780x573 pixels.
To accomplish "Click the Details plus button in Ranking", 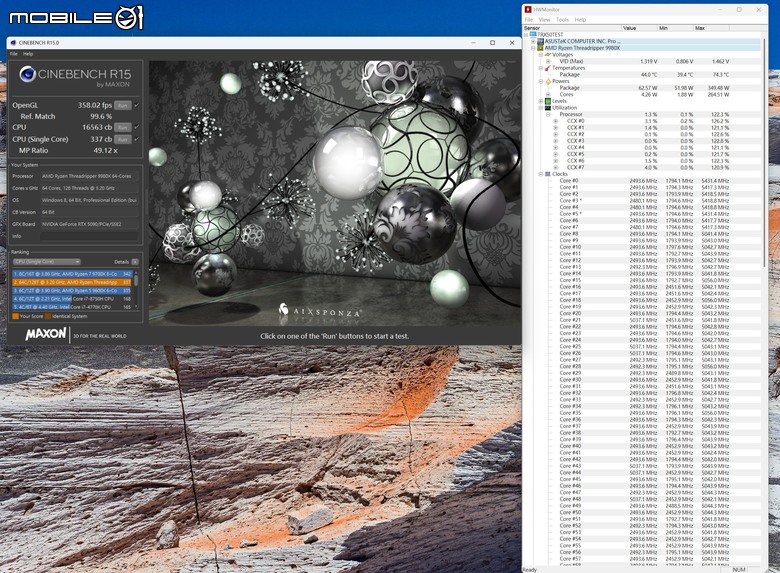I will coord(135,262).
